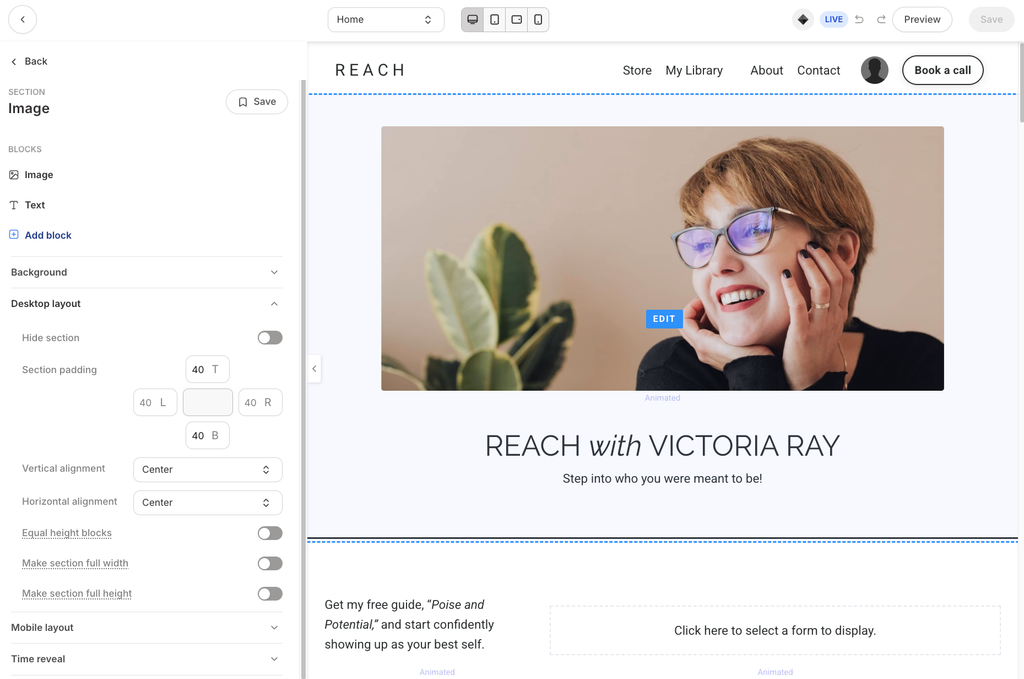Select the desktop device view icon
The height and width of the screenshot is (679, 1024).
472,20
